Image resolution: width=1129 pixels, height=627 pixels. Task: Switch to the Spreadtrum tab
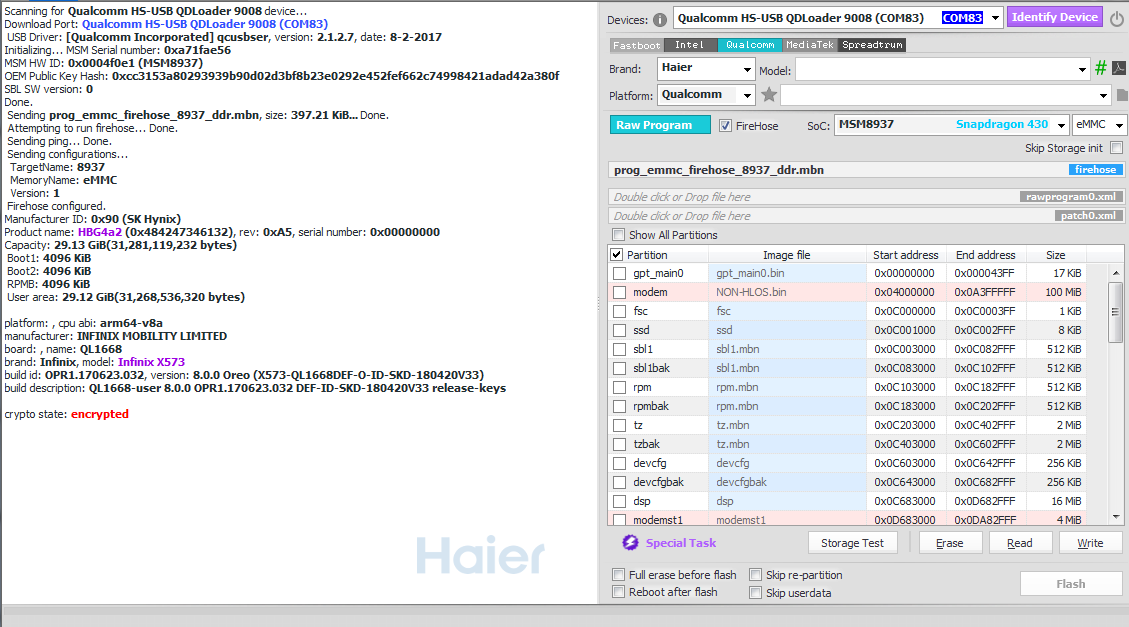tap(872, 45)
